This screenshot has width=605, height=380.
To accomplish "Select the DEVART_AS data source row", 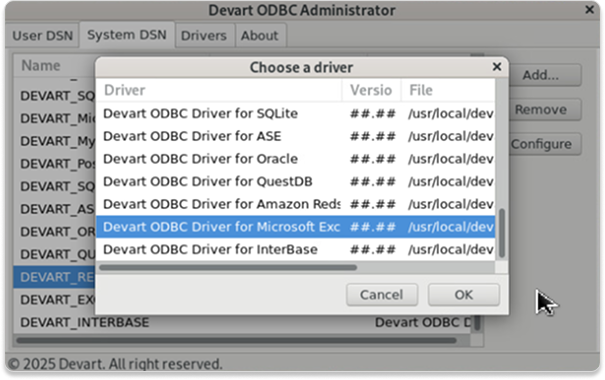I will [x=54, y=209].
